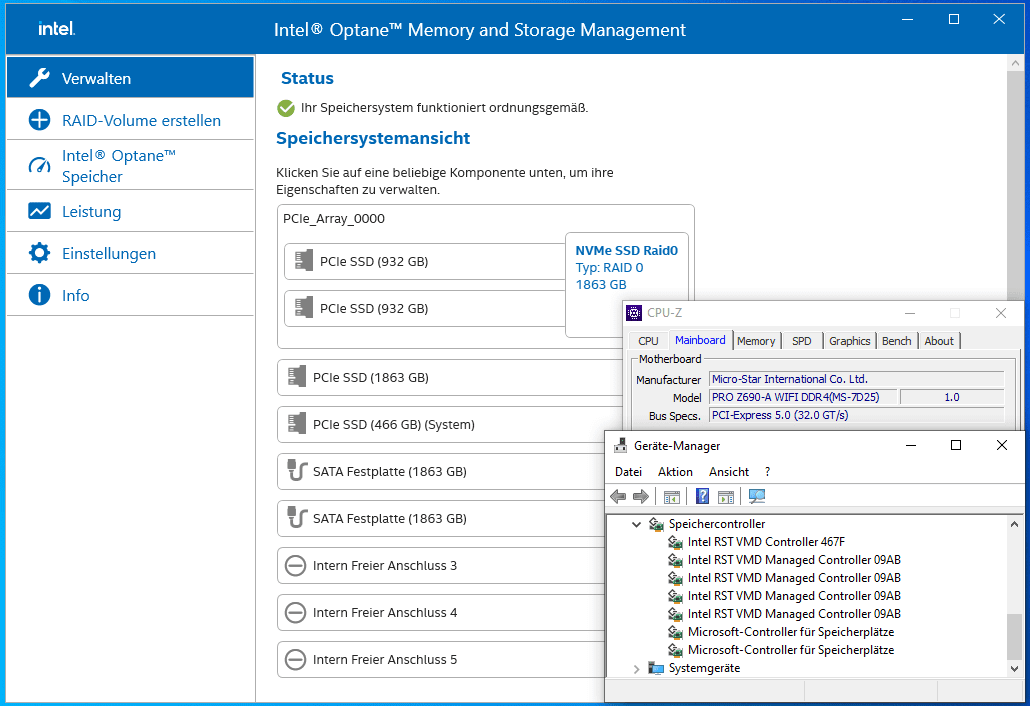
Task: Open RAID-Volume erstellen page
Action: (x=130, y=120)
